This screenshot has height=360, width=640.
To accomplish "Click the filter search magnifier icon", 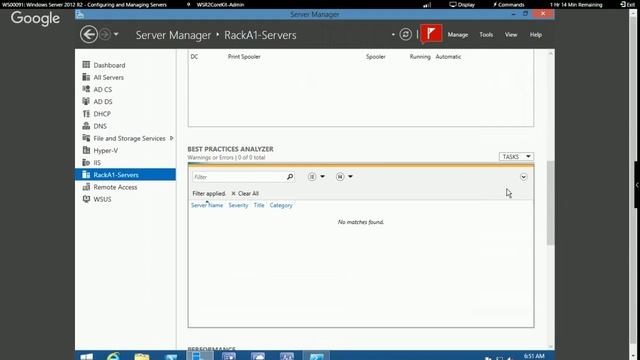I will click(x=290, y=177).
